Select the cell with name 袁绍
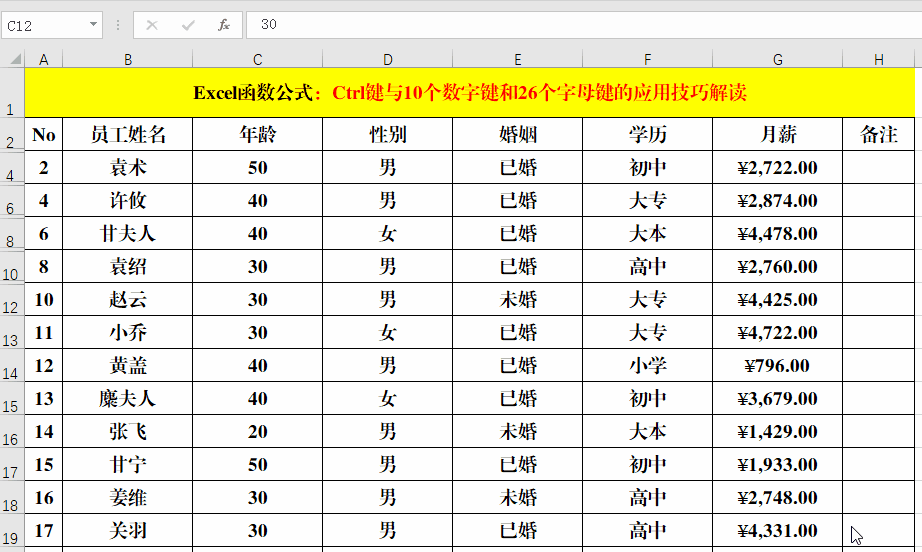Screen dimensions: 922x552 click(128, 266)
